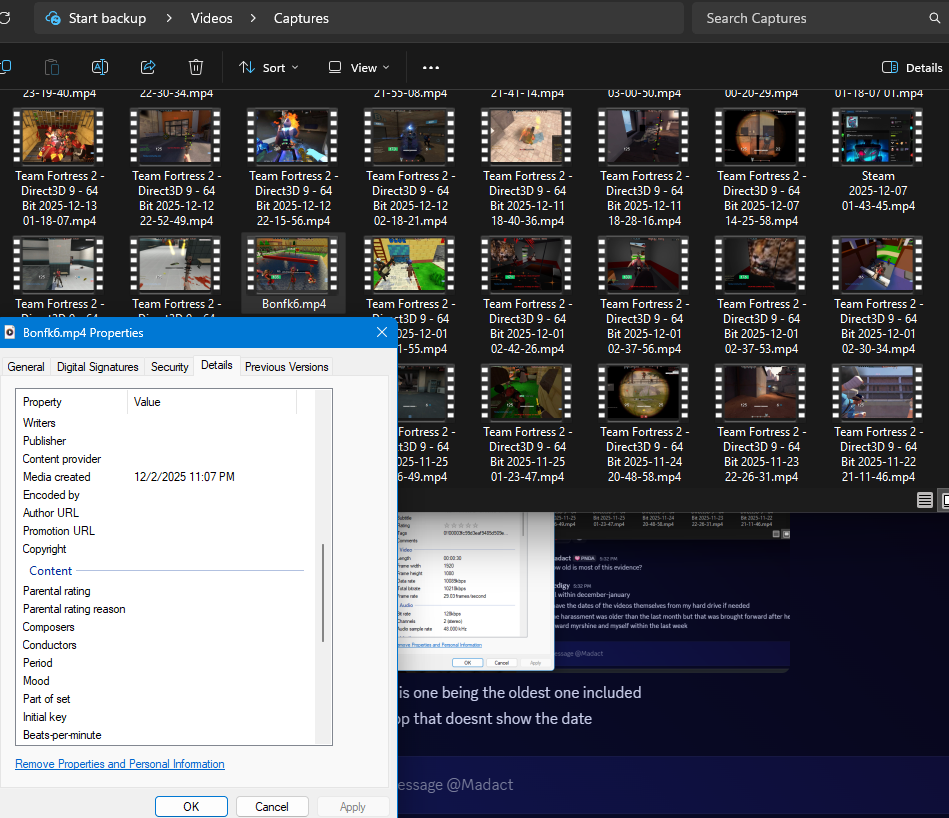This screenshot has width=949, height=818.
Task: Open the View dropdown
Action: pyautogui.click(x=357, y=67)
